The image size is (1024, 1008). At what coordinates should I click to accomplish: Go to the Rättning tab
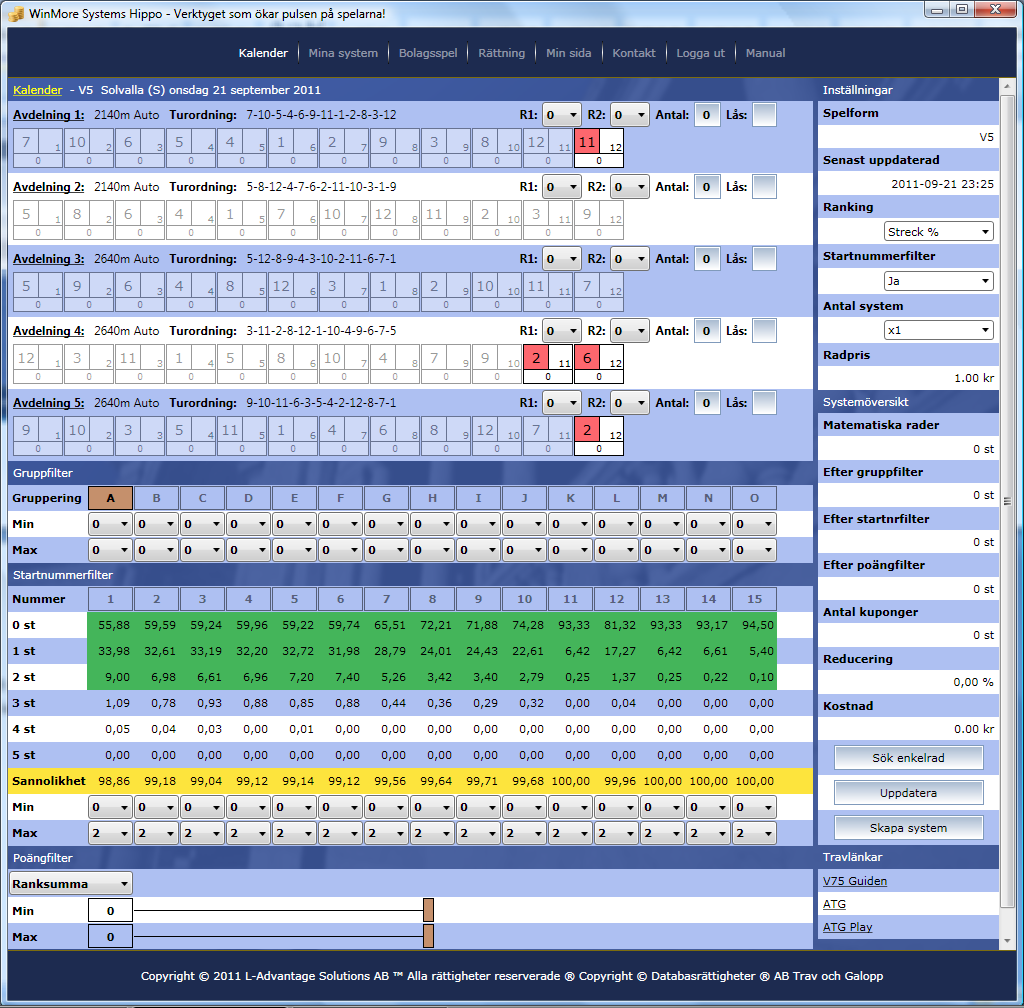tap(502, 53)
